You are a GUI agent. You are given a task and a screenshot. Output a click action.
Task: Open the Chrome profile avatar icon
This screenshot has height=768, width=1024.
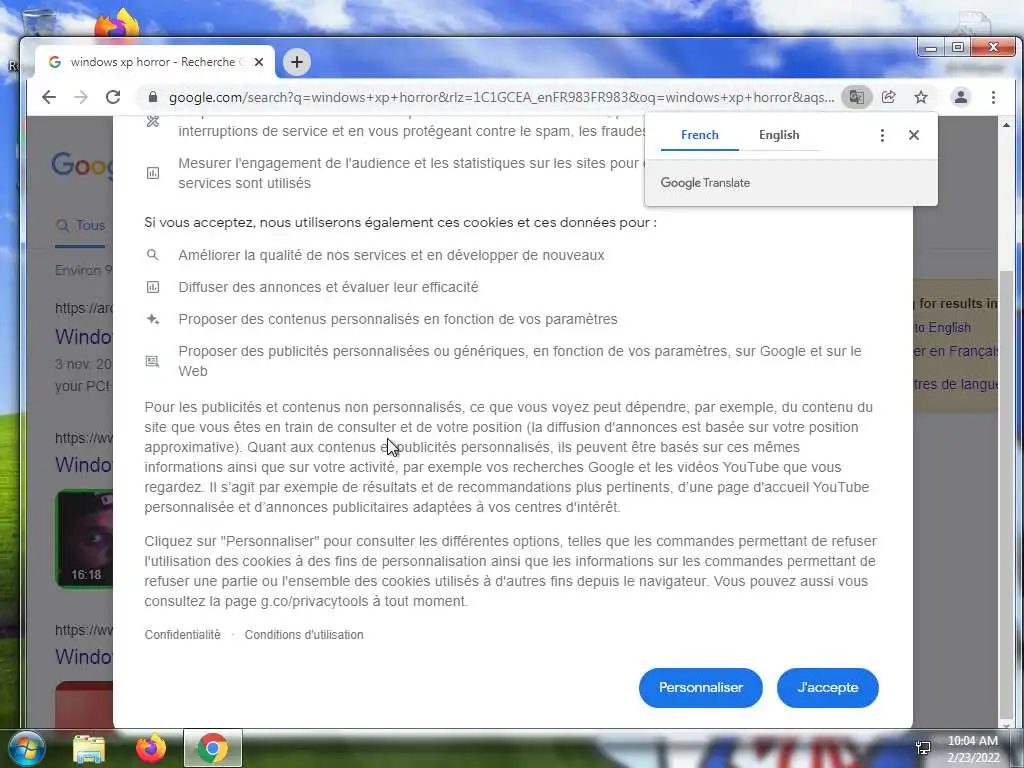pos(961,97)
